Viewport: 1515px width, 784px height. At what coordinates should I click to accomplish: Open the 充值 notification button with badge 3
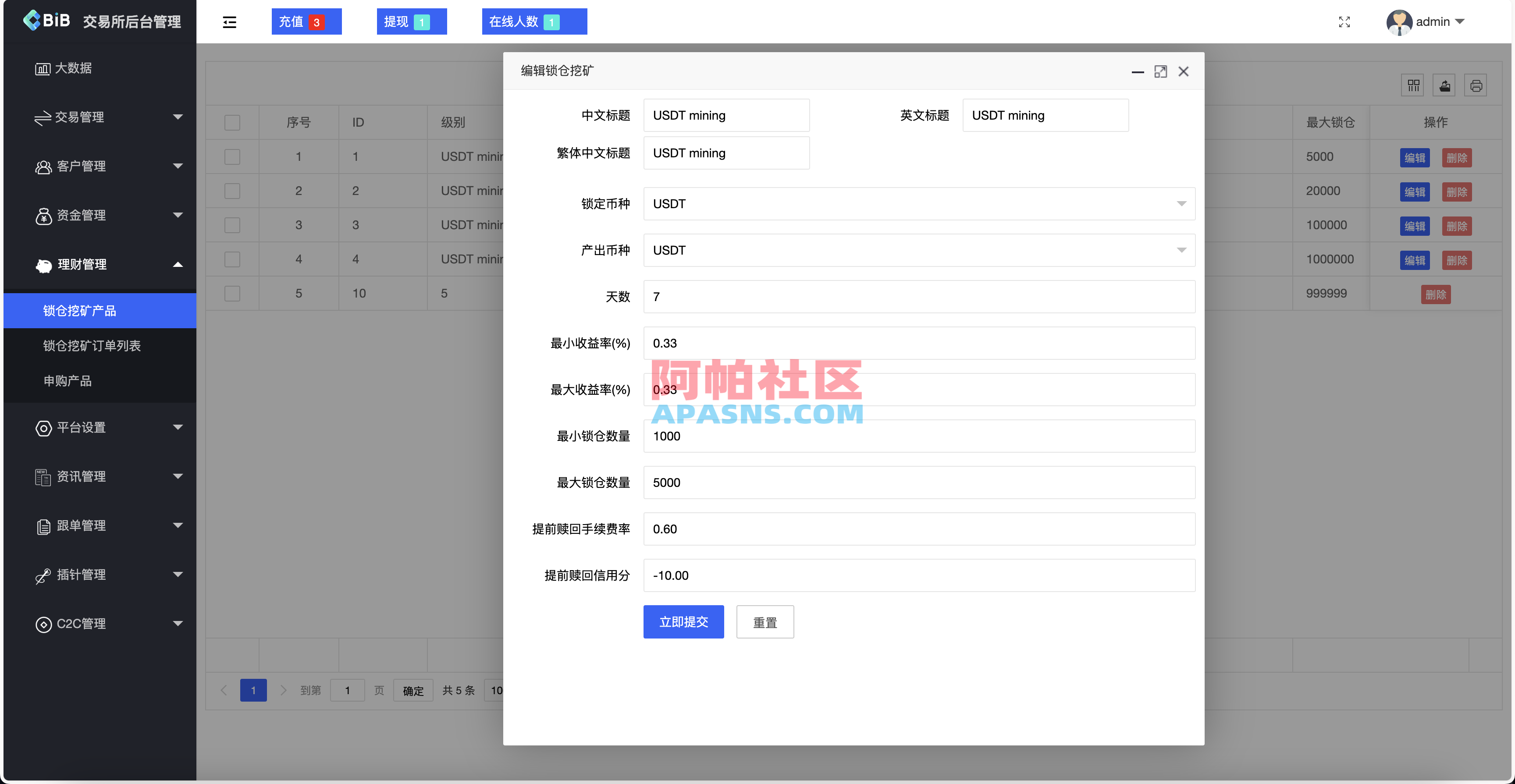[306, 21]
